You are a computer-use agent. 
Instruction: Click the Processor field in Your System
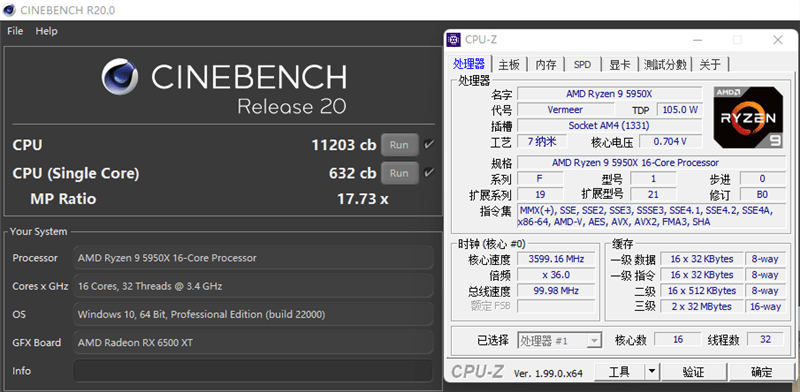tap(253, 258)
